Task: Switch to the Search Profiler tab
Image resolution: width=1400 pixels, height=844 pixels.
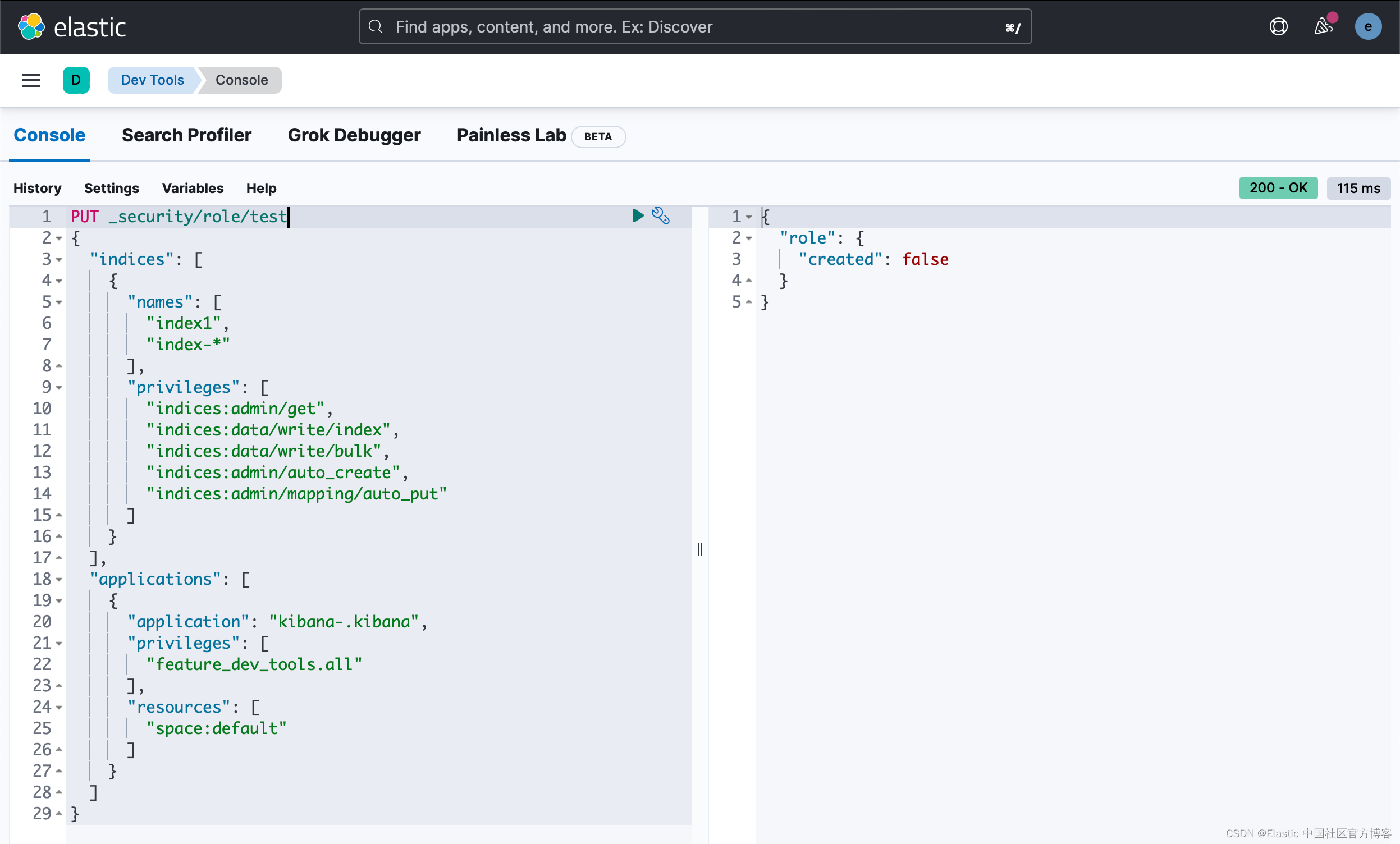Action: tap(186, 135)
